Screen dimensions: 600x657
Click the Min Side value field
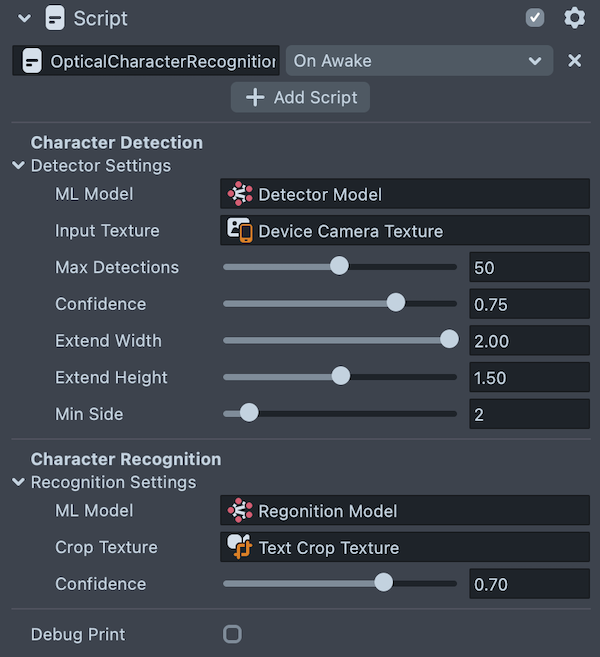pyautogui.click(x=529, y=414)
